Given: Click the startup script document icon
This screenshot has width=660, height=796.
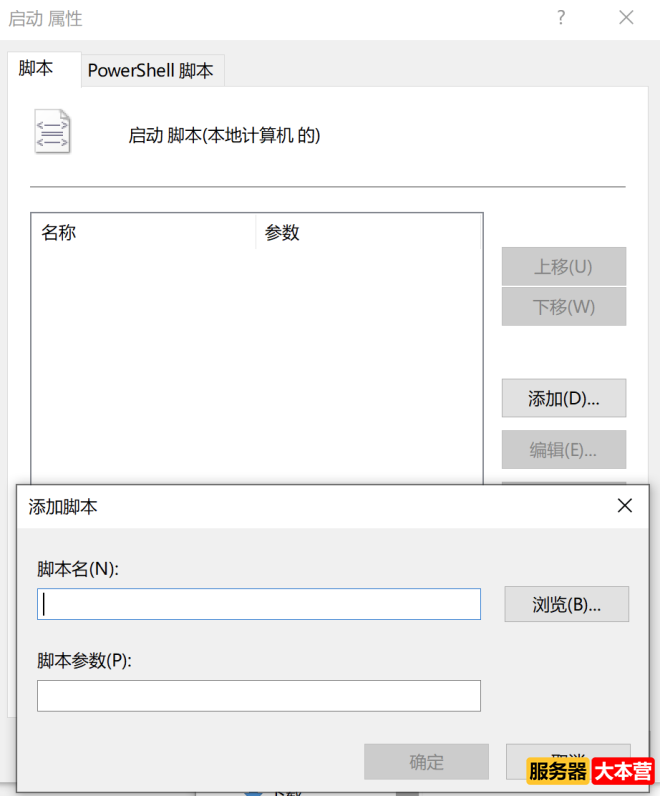Looking at the screenshot, I should click(x=52, y=131).
